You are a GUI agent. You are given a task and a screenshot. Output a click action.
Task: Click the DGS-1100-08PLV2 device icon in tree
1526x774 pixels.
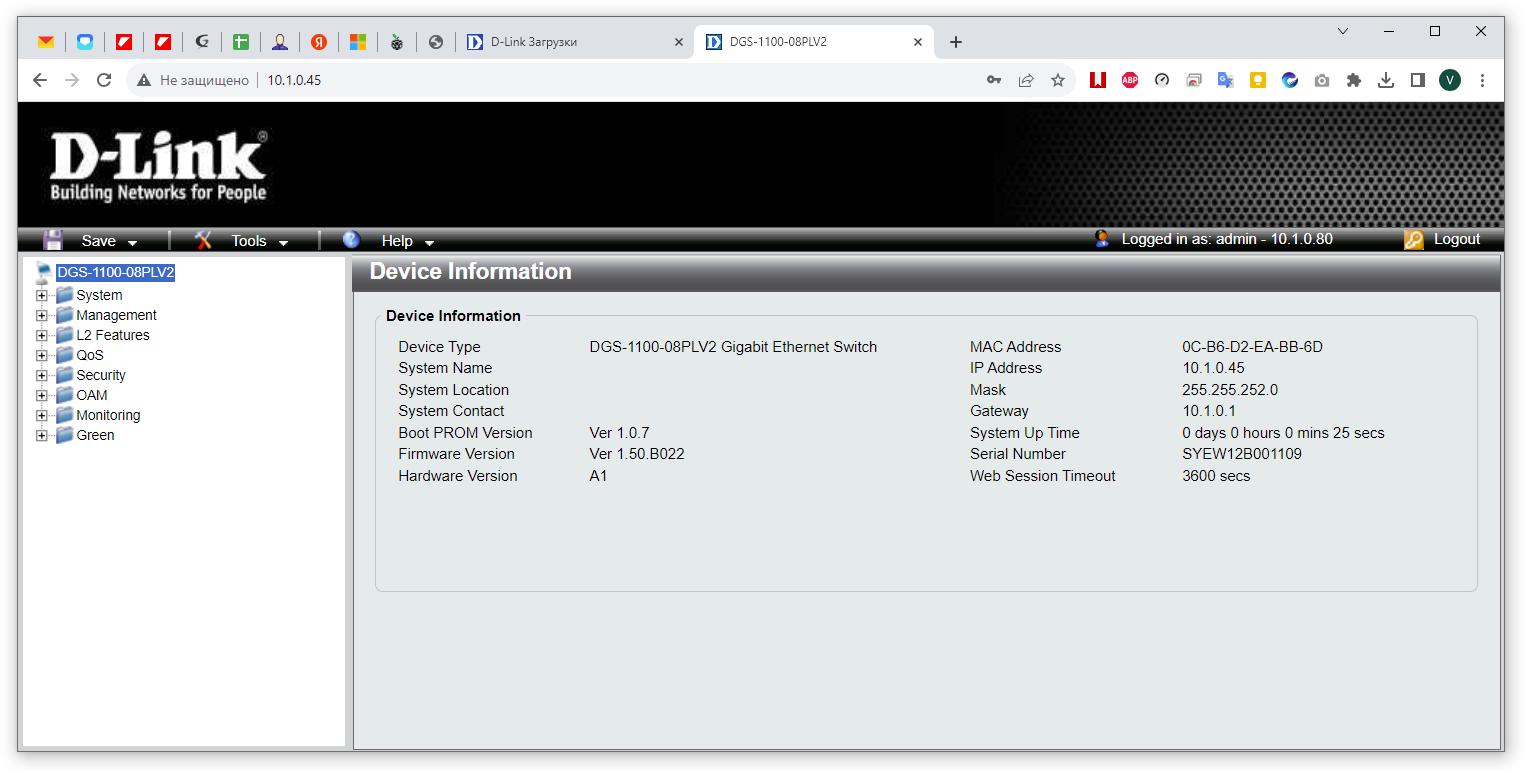tap(43, 272)
